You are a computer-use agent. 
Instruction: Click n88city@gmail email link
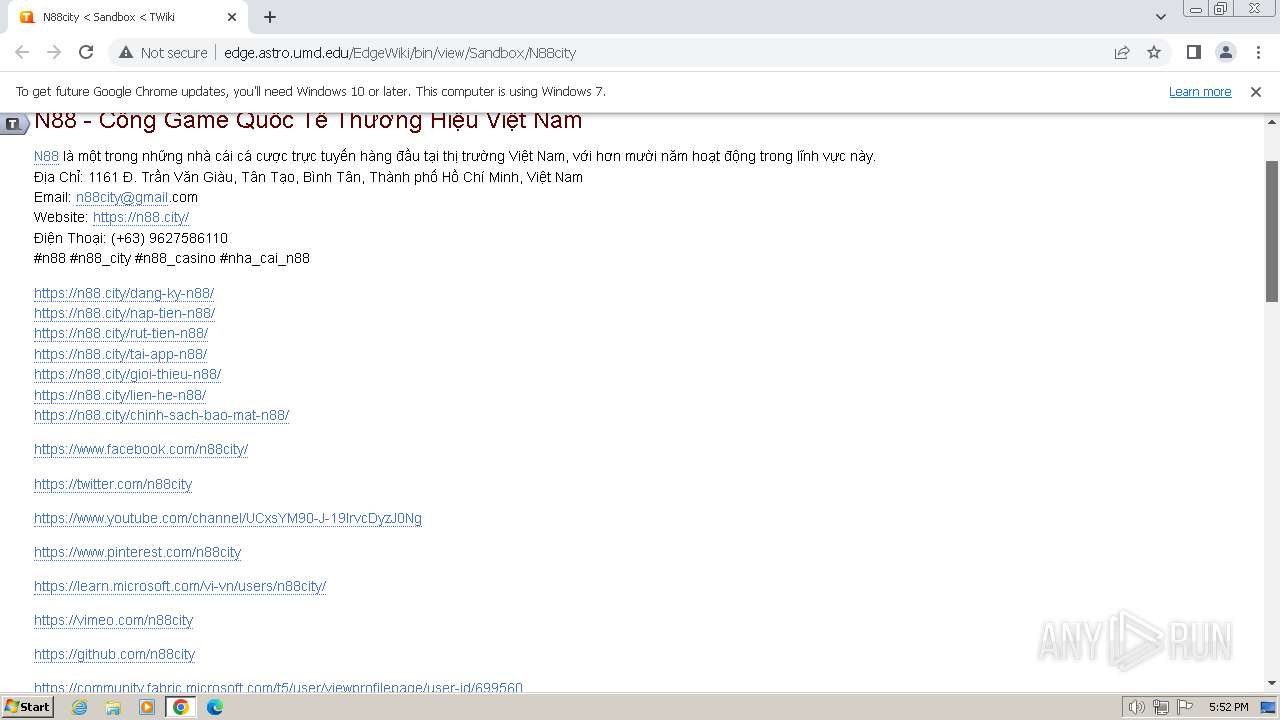tap(123, 197)
